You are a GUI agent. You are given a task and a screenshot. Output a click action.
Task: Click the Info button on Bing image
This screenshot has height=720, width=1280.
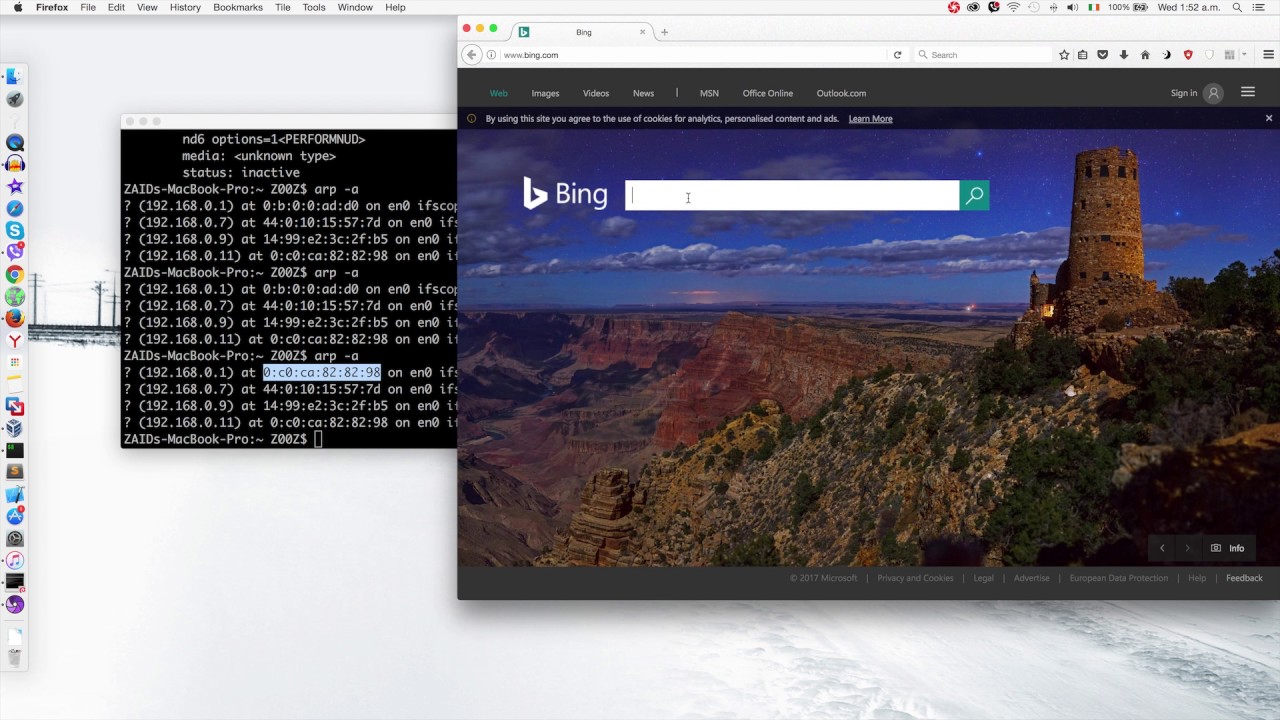pos(1228,548)
